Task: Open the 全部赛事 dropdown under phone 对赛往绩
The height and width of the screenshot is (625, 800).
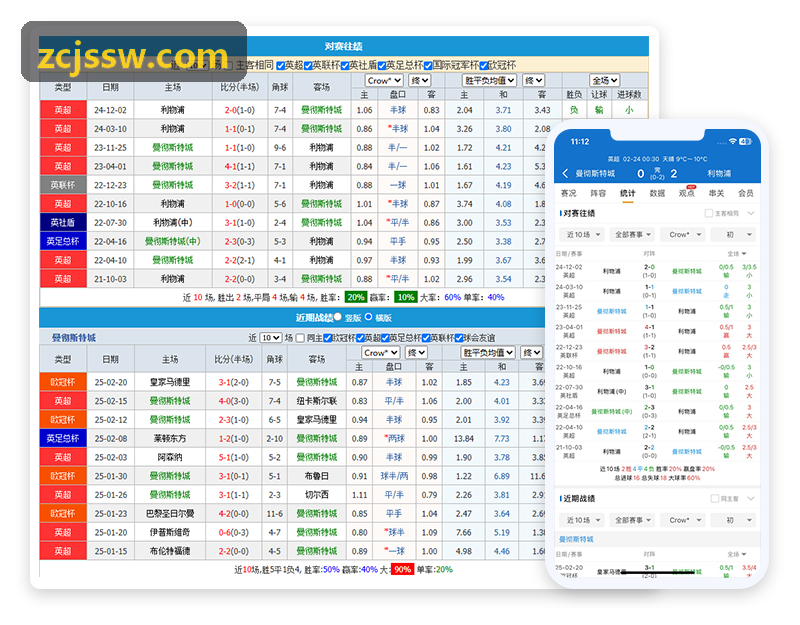Action: coord(633,235)
